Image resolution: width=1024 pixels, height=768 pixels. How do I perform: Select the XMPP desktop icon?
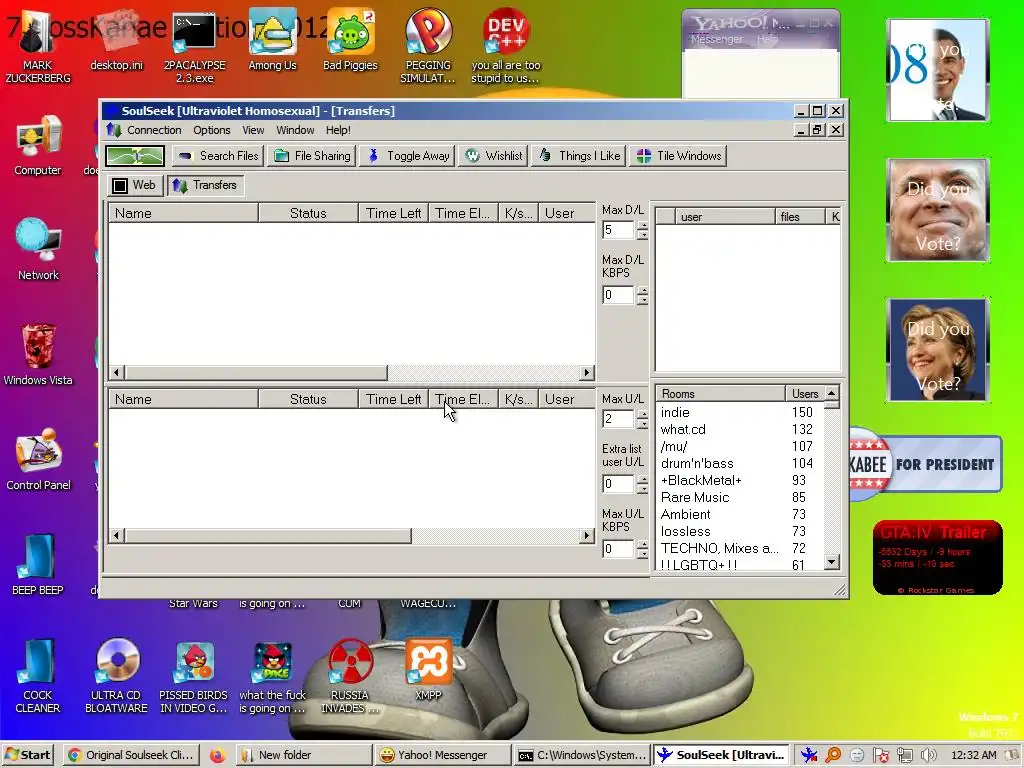(x=428, y=670)
